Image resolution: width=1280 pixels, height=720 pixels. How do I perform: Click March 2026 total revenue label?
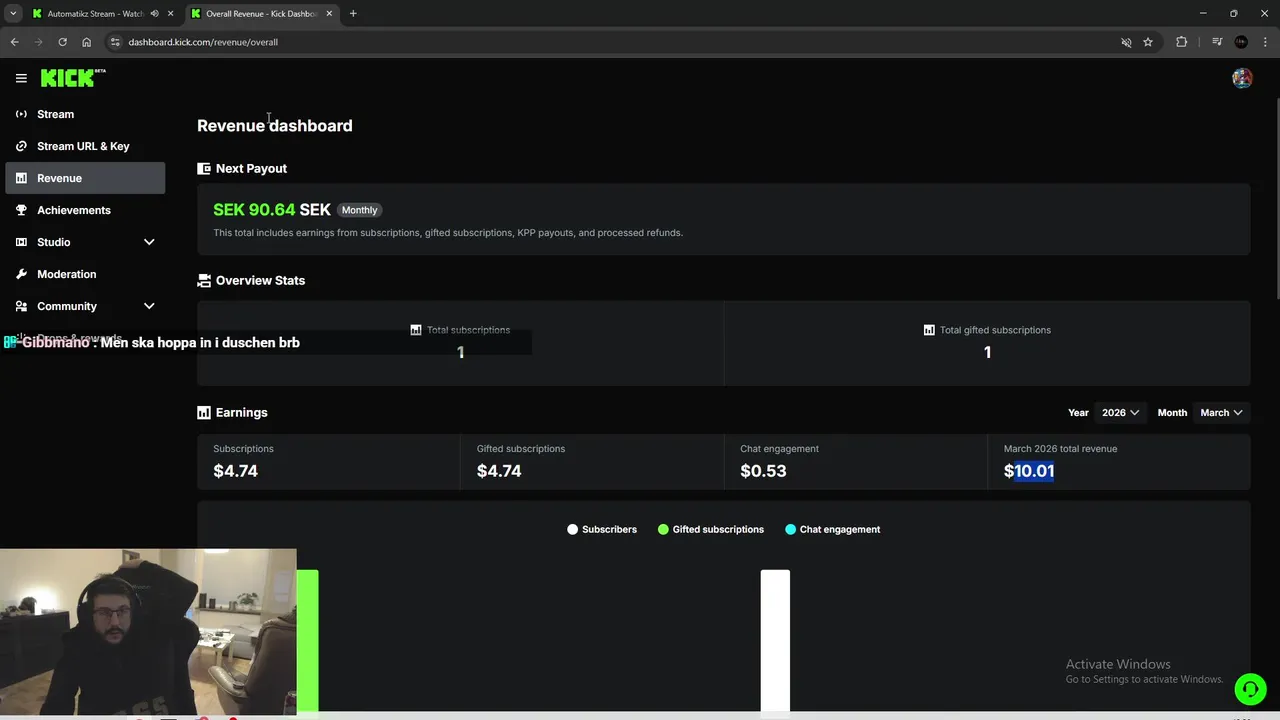1060,449
